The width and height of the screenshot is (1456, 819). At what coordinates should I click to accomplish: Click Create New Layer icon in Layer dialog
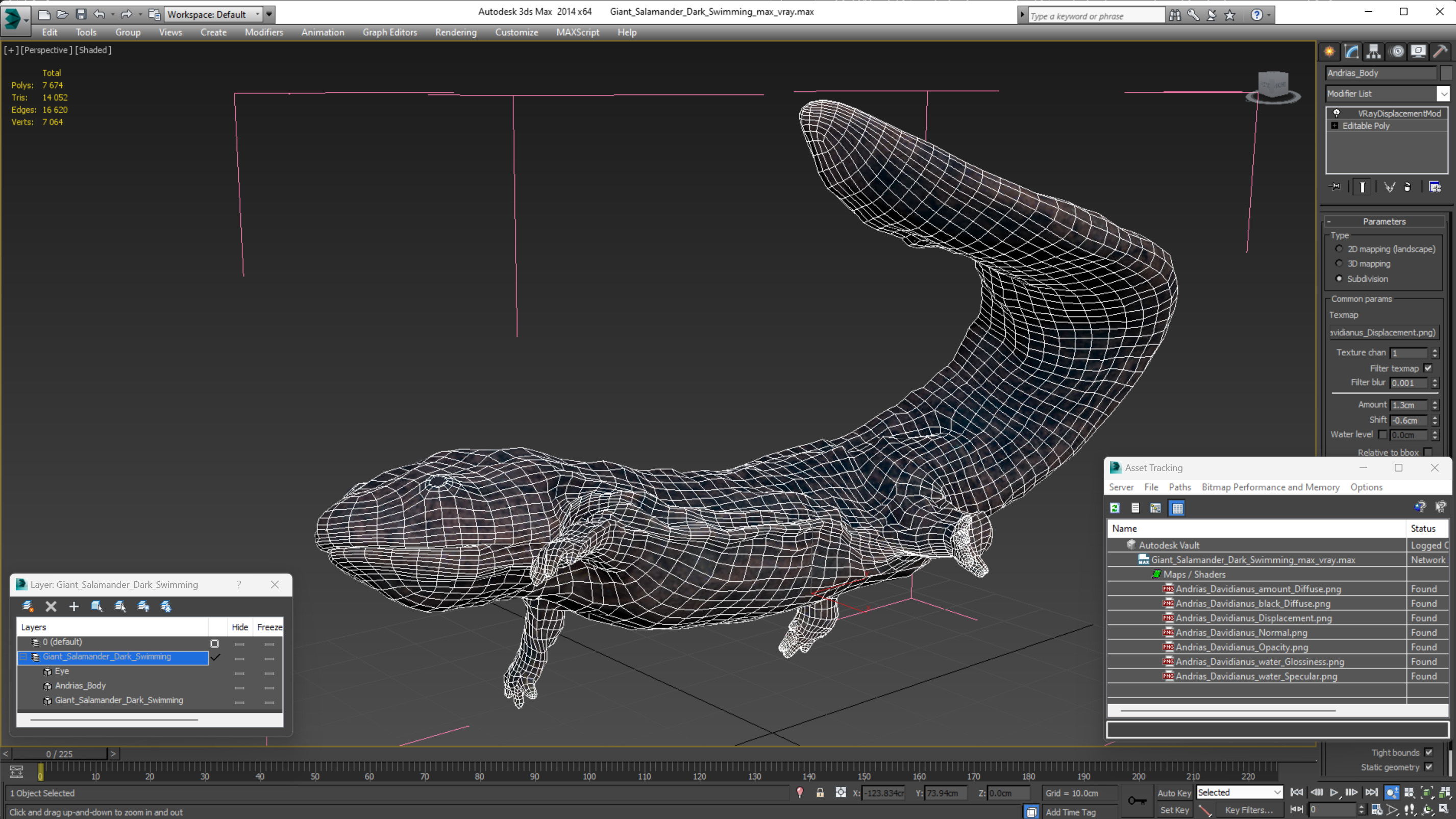tap(28, 607)
